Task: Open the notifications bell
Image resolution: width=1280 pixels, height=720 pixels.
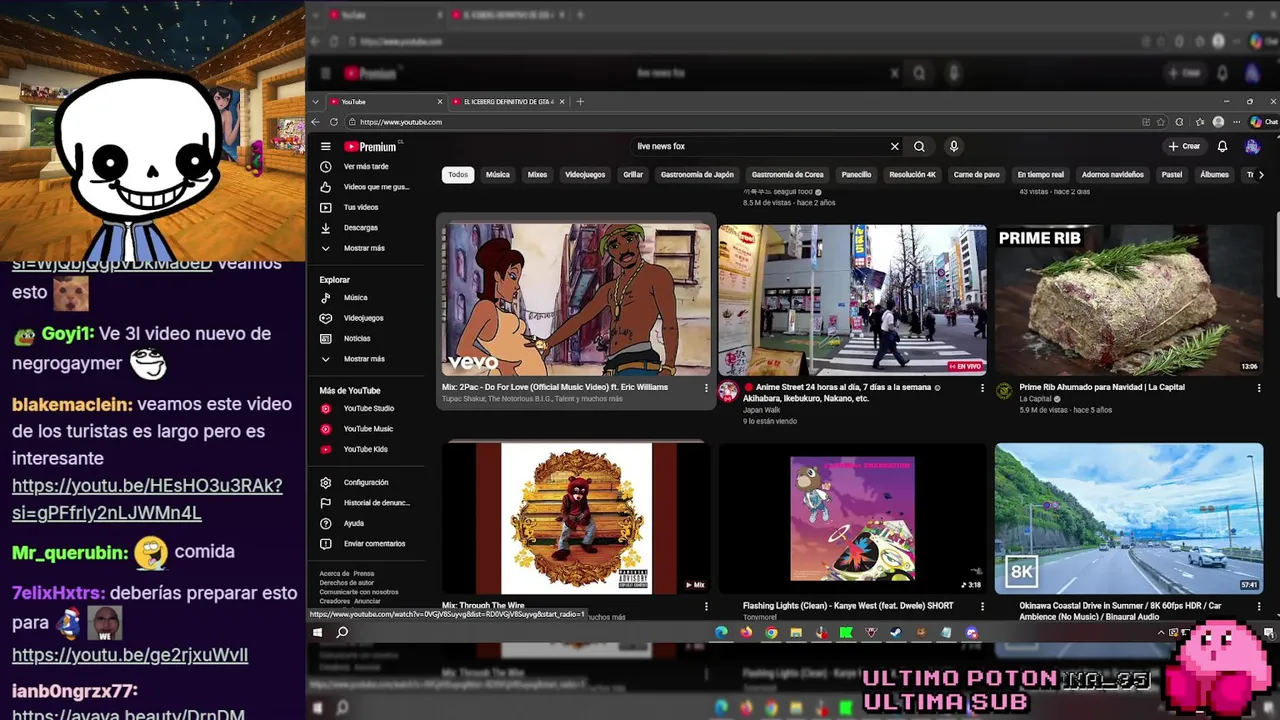Action: pyautogui.click(x=1222, y=146)
